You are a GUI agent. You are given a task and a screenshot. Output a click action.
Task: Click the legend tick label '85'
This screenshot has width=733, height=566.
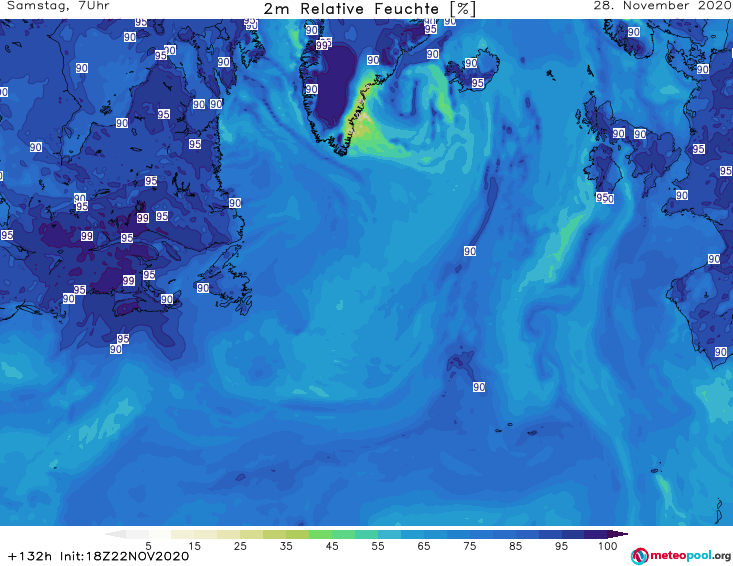(515, 546)
